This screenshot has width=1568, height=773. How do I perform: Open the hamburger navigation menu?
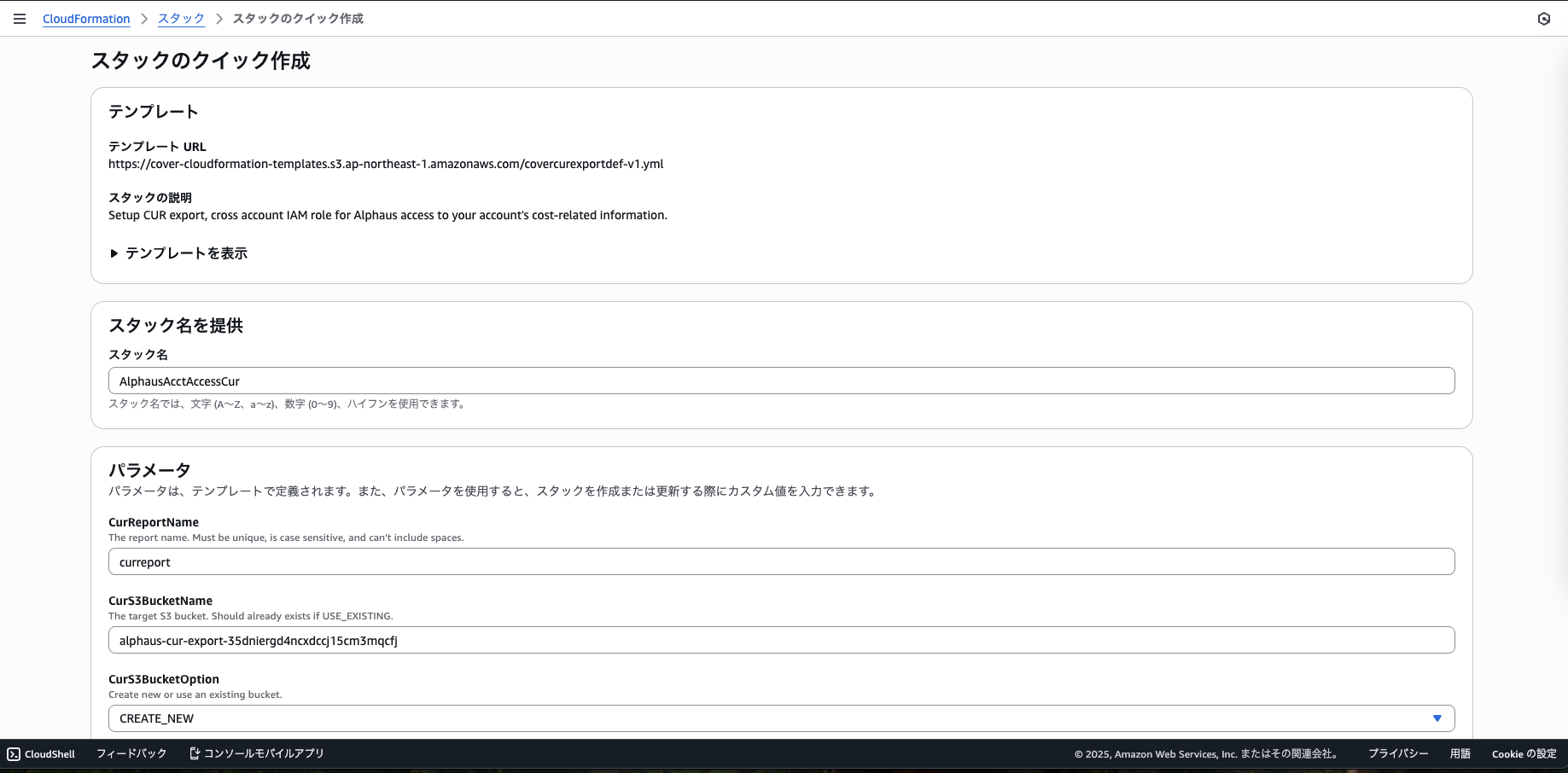point(20,19)
